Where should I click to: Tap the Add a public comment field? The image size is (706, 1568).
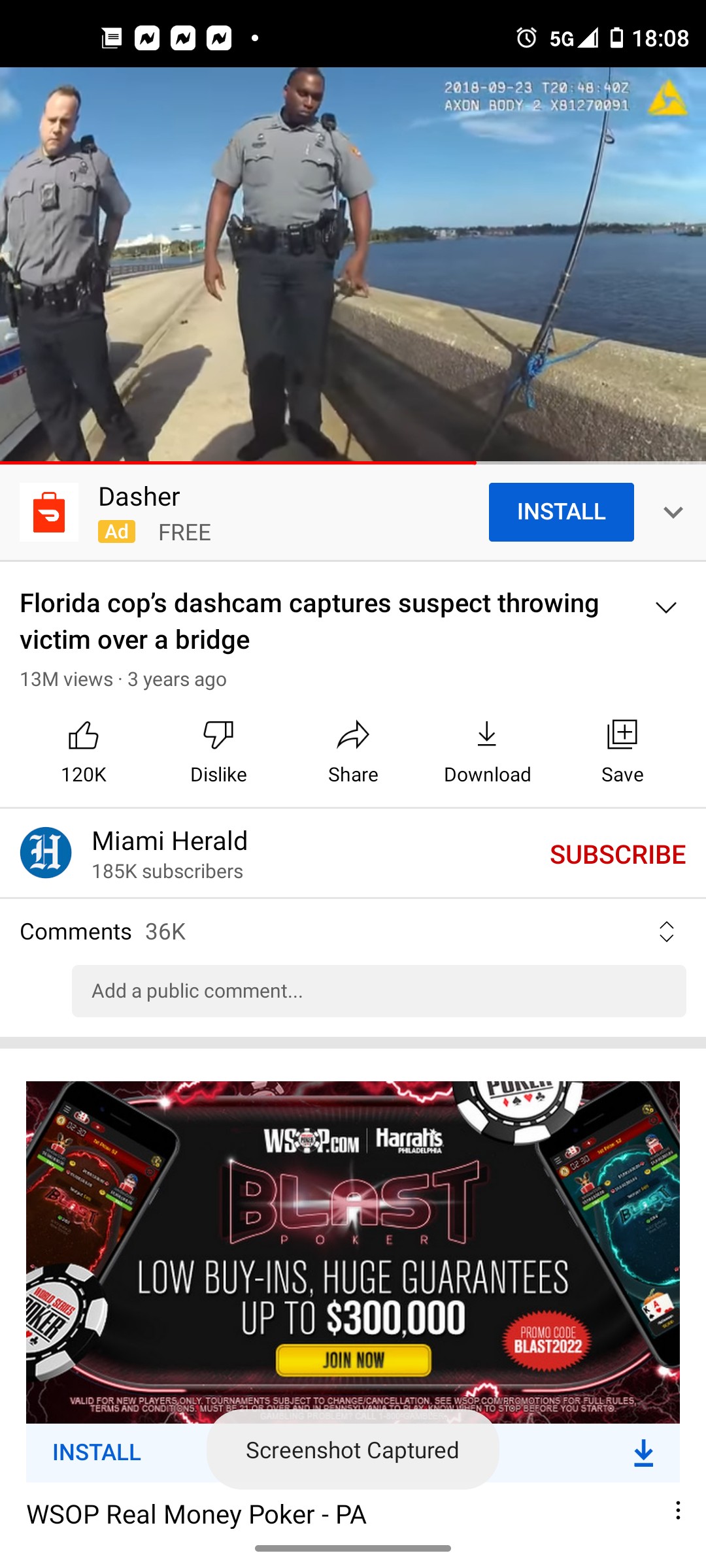379,991
